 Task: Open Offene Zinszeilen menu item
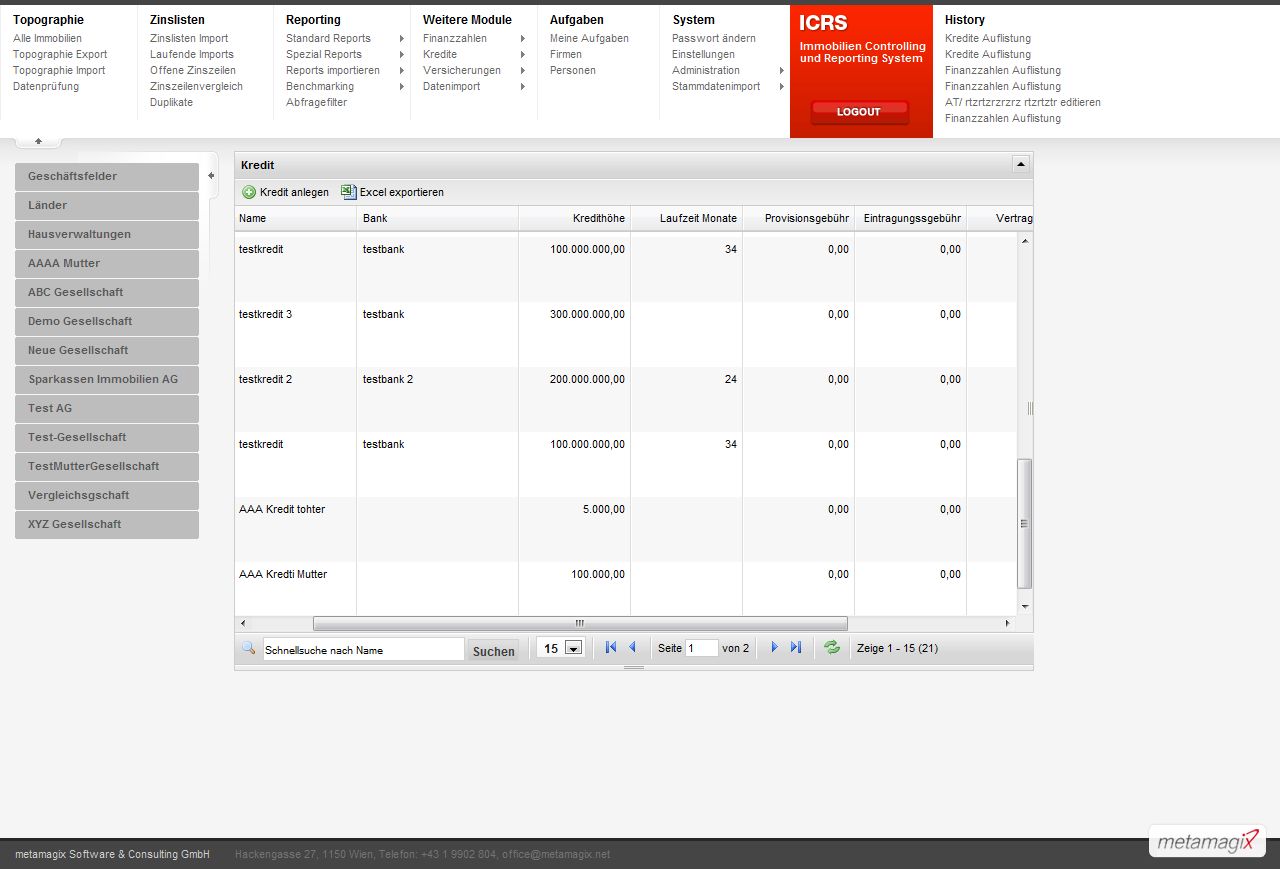point(193,71)
